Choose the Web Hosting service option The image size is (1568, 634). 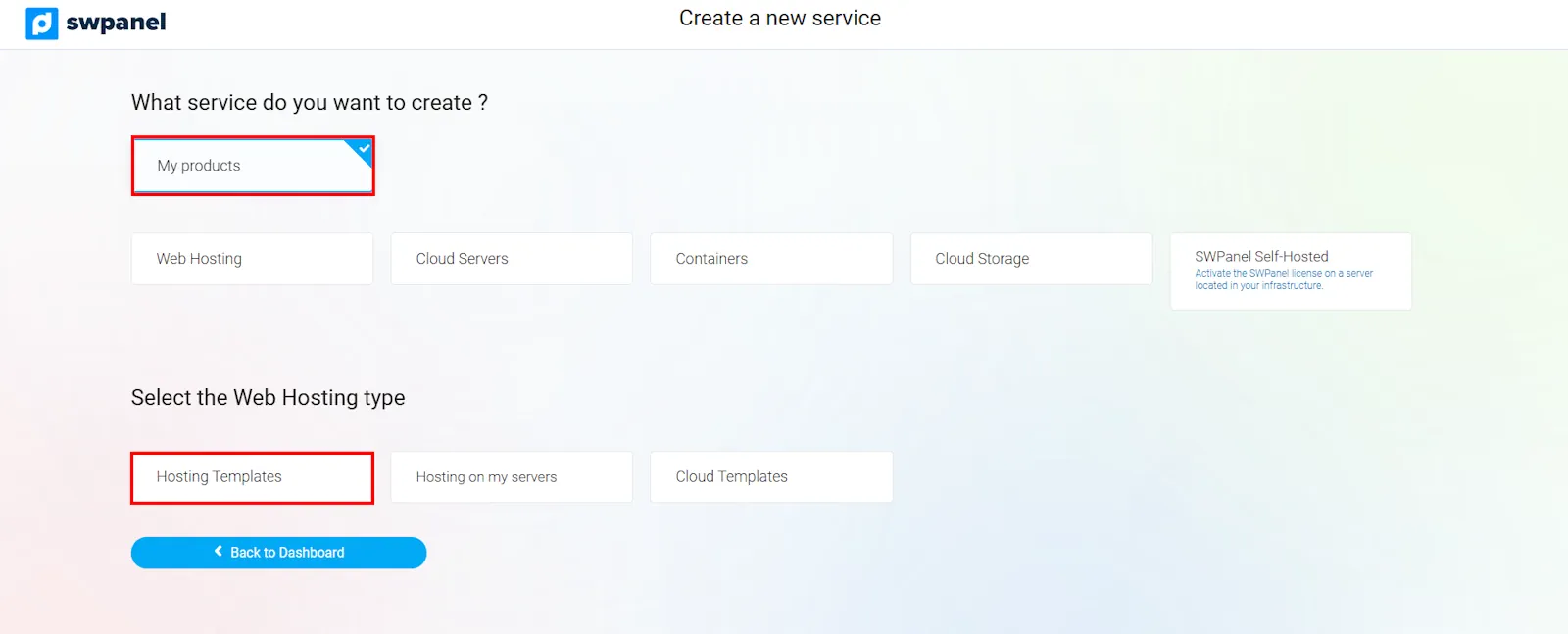click(252, 259)
